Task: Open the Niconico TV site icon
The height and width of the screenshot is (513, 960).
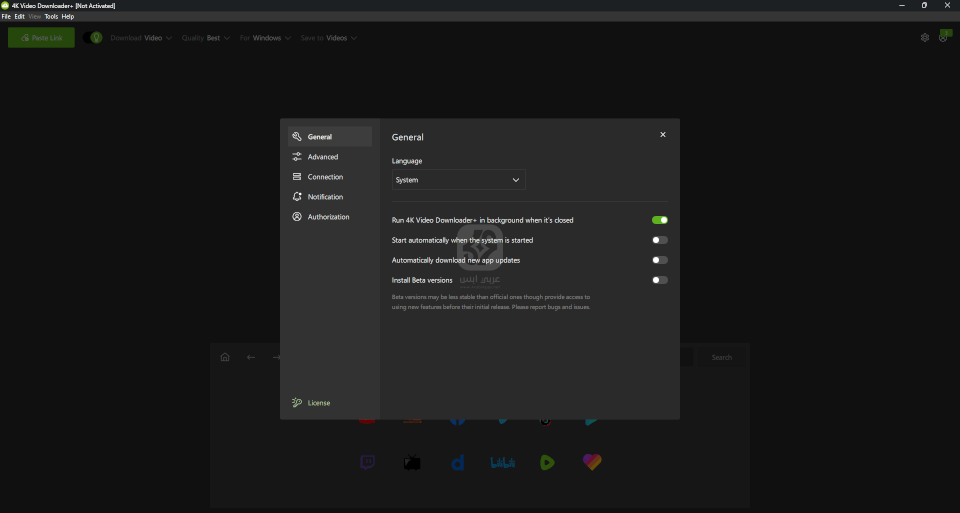Action: click(412, 462)
